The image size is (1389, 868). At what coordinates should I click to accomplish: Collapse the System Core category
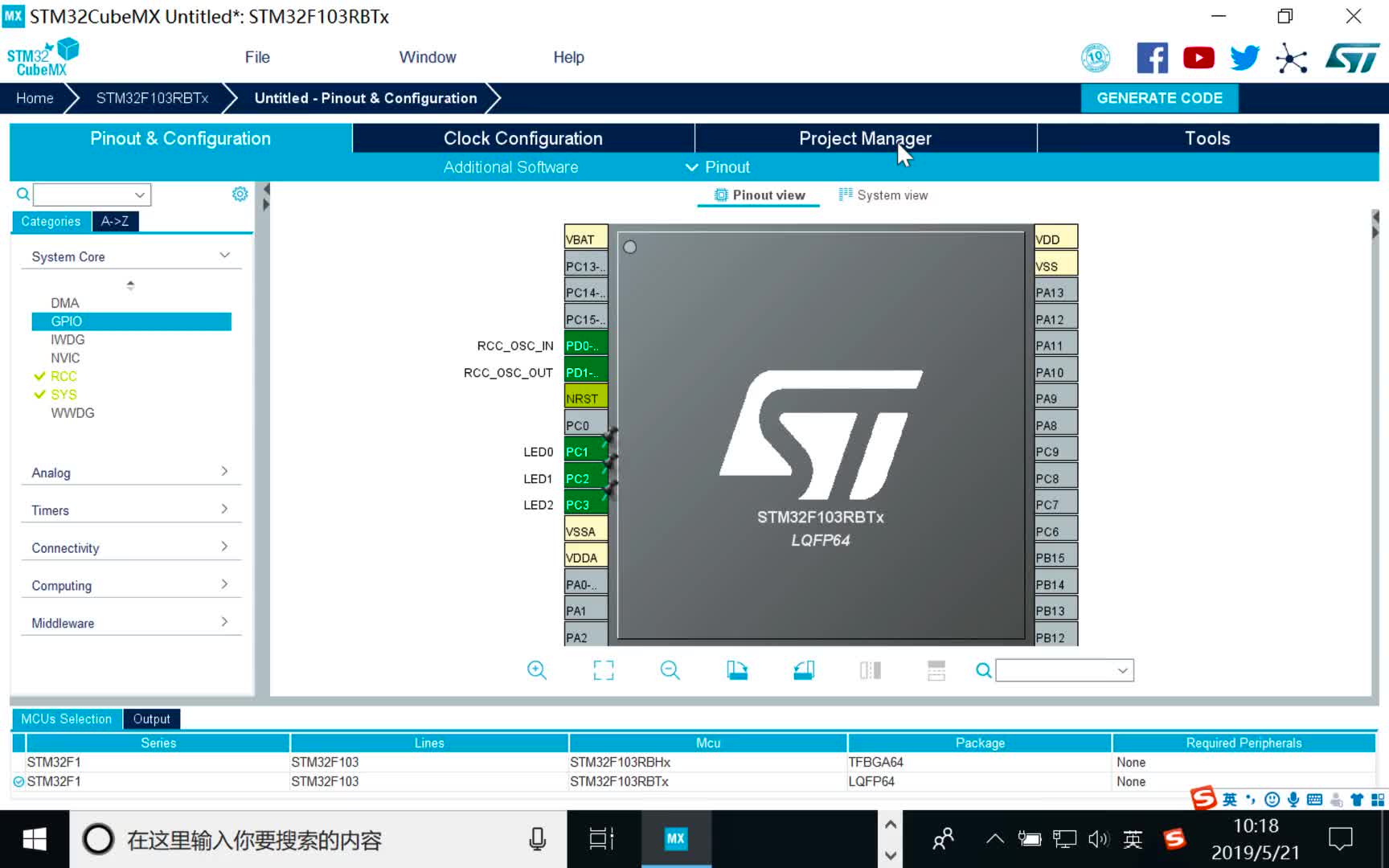coord(224,256)
